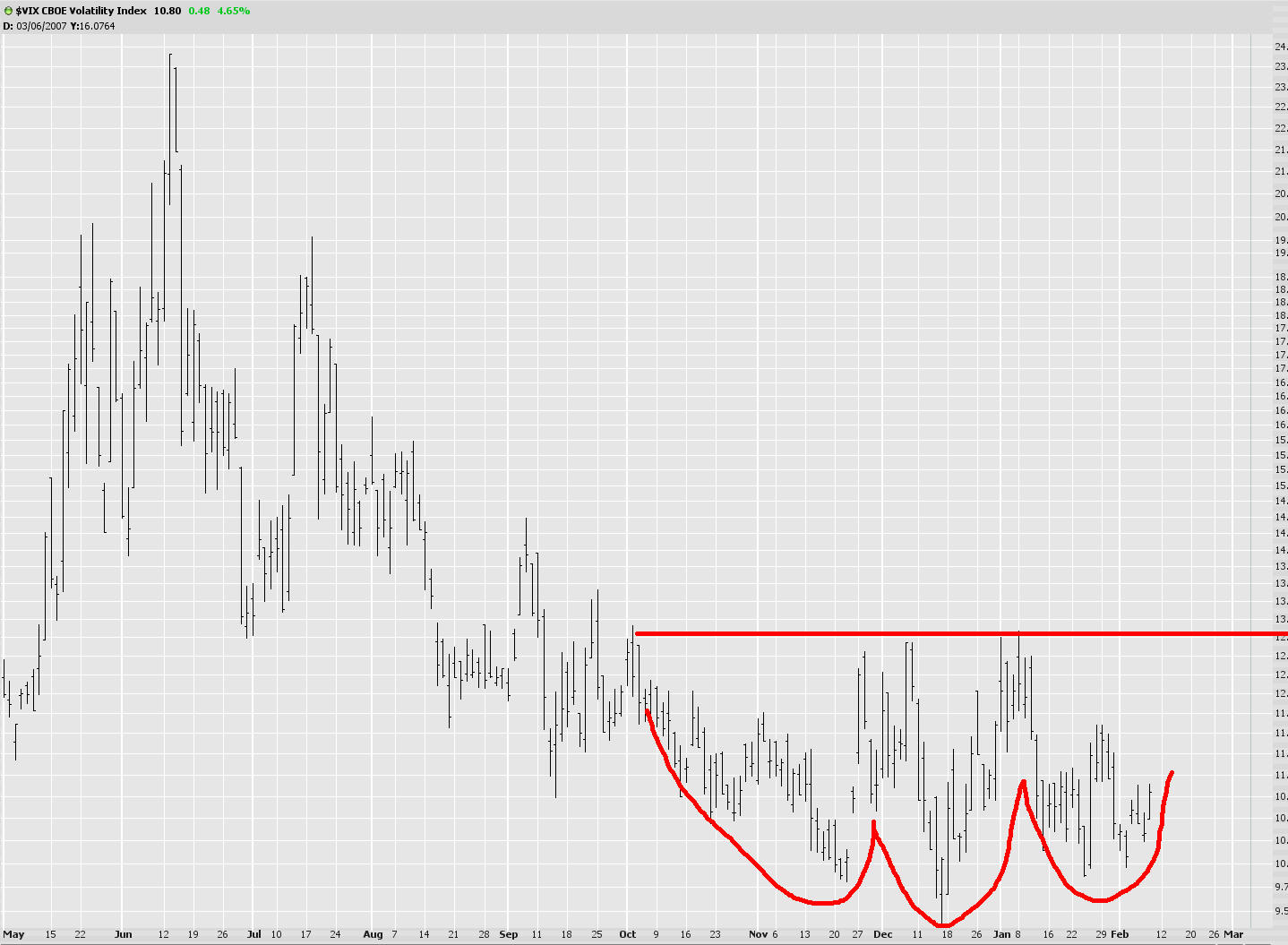
Task: Click the last price value 10.80
Action: pyautogui.click(x=167, y=11)
